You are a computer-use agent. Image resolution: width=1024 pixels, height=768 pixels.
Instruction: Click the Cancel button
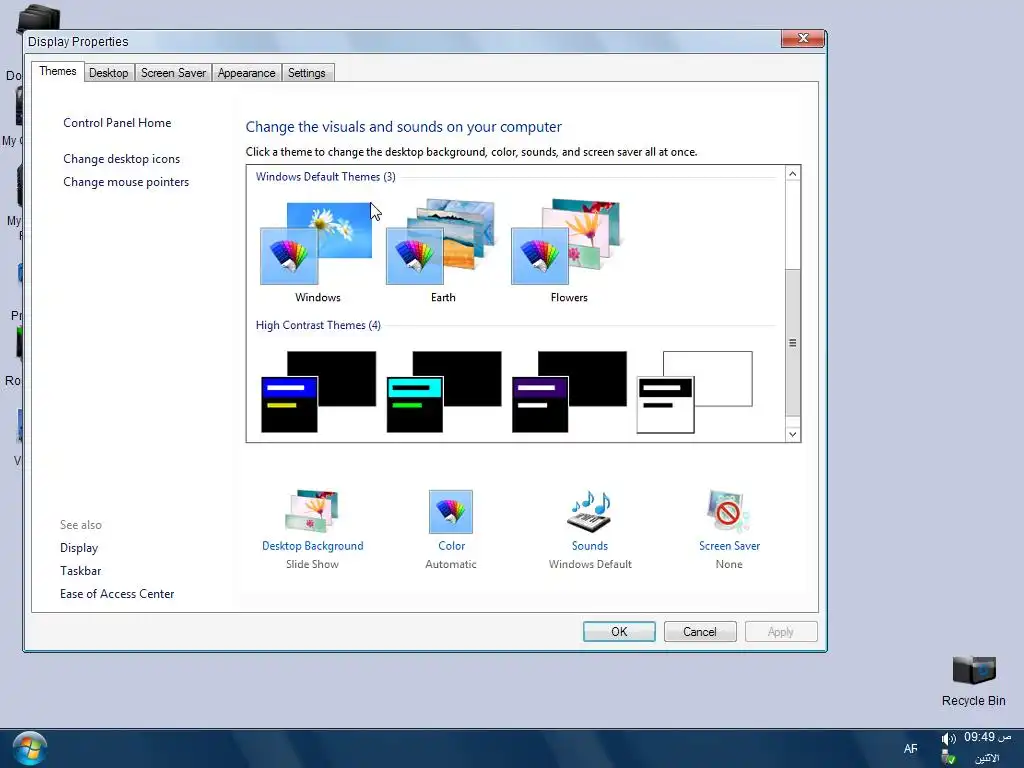[x=700, y=632]
